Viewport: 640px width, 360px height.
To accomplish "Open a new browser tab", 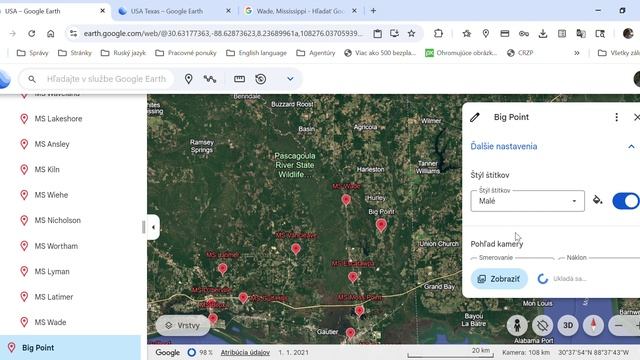I will coord(373,11).
